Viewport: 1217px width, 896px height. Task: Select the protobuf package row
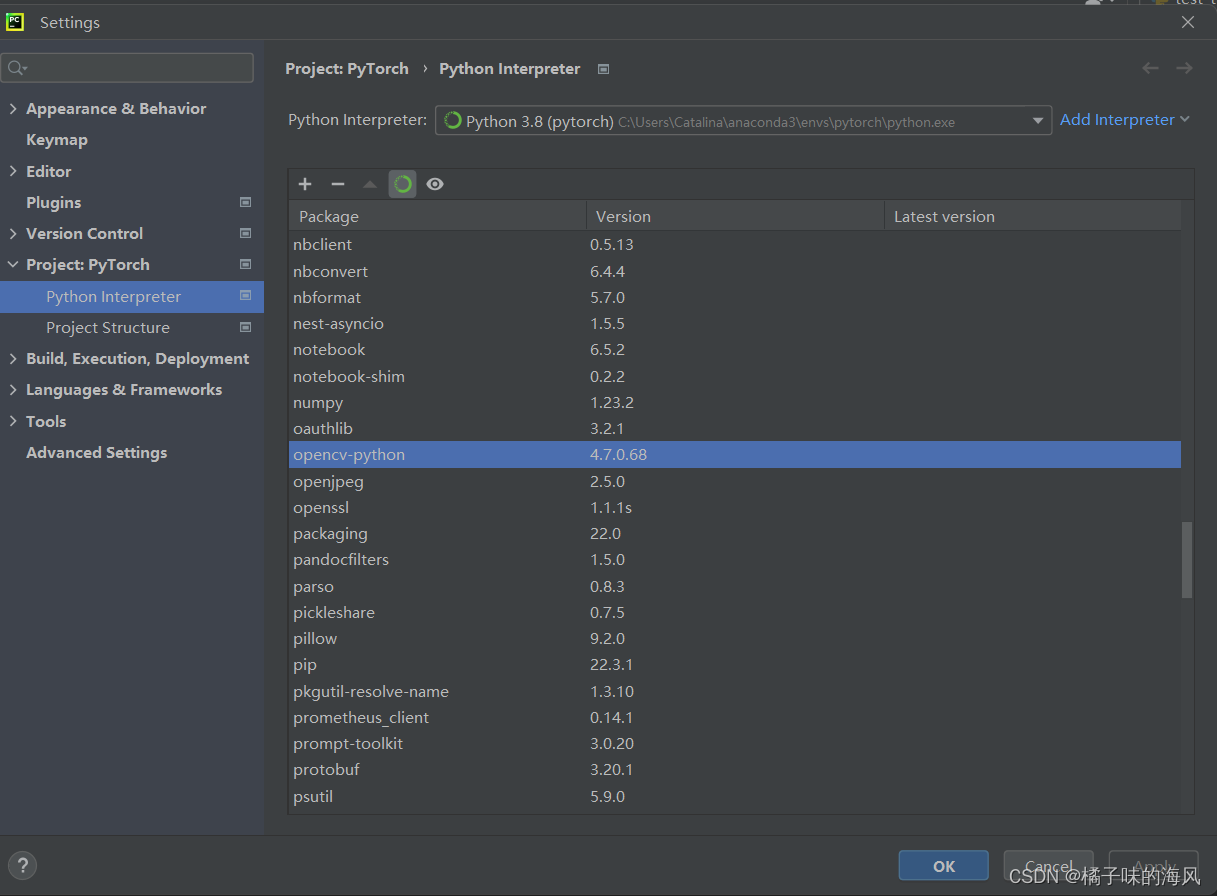[x=735, y=770]
